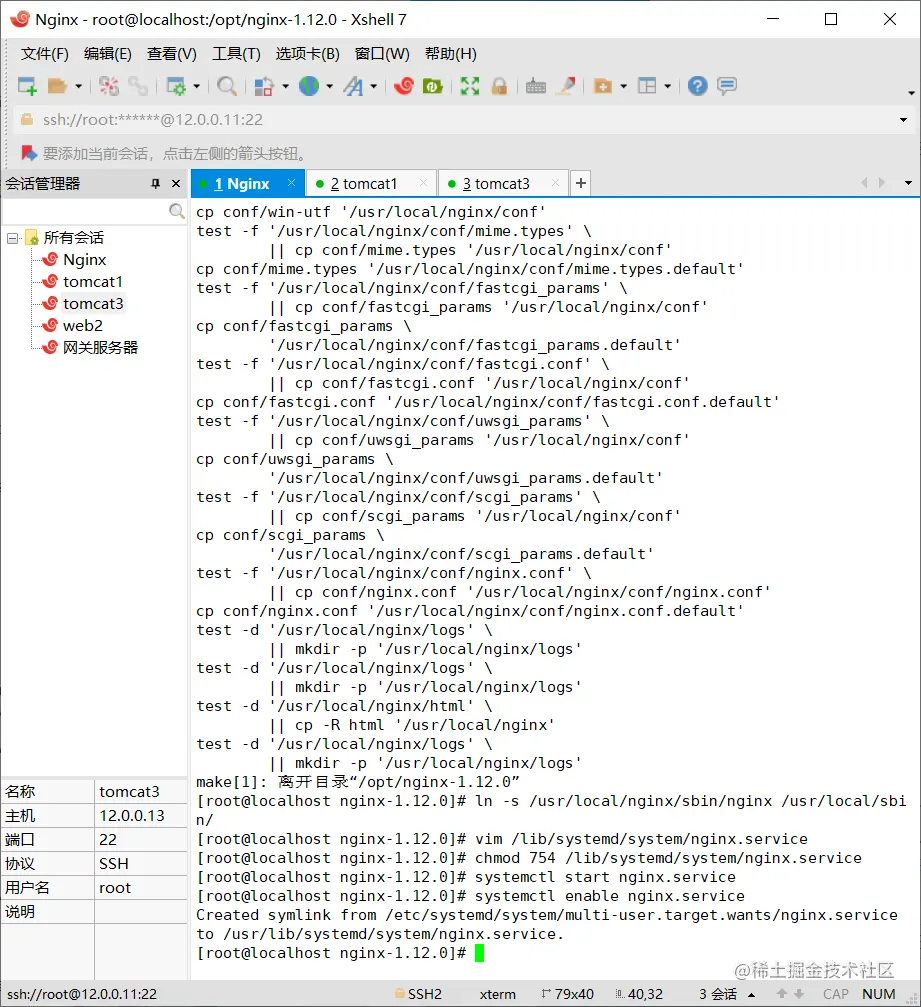Close the 会话管理器 panel
The width and height of the screenshot is (921, 1007).
click(x=176, y=184)
